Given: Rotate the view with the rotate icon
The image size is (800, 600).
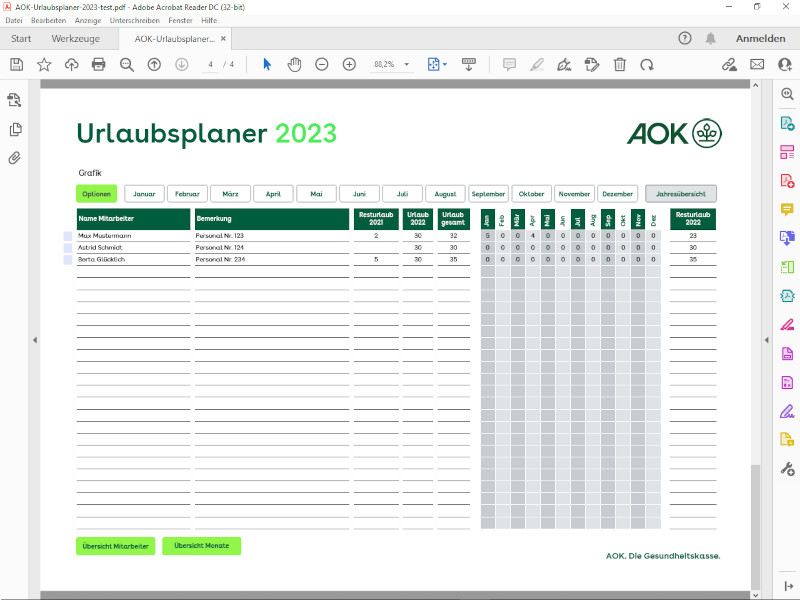Looking at the screenshot, I should click(647, 64).
